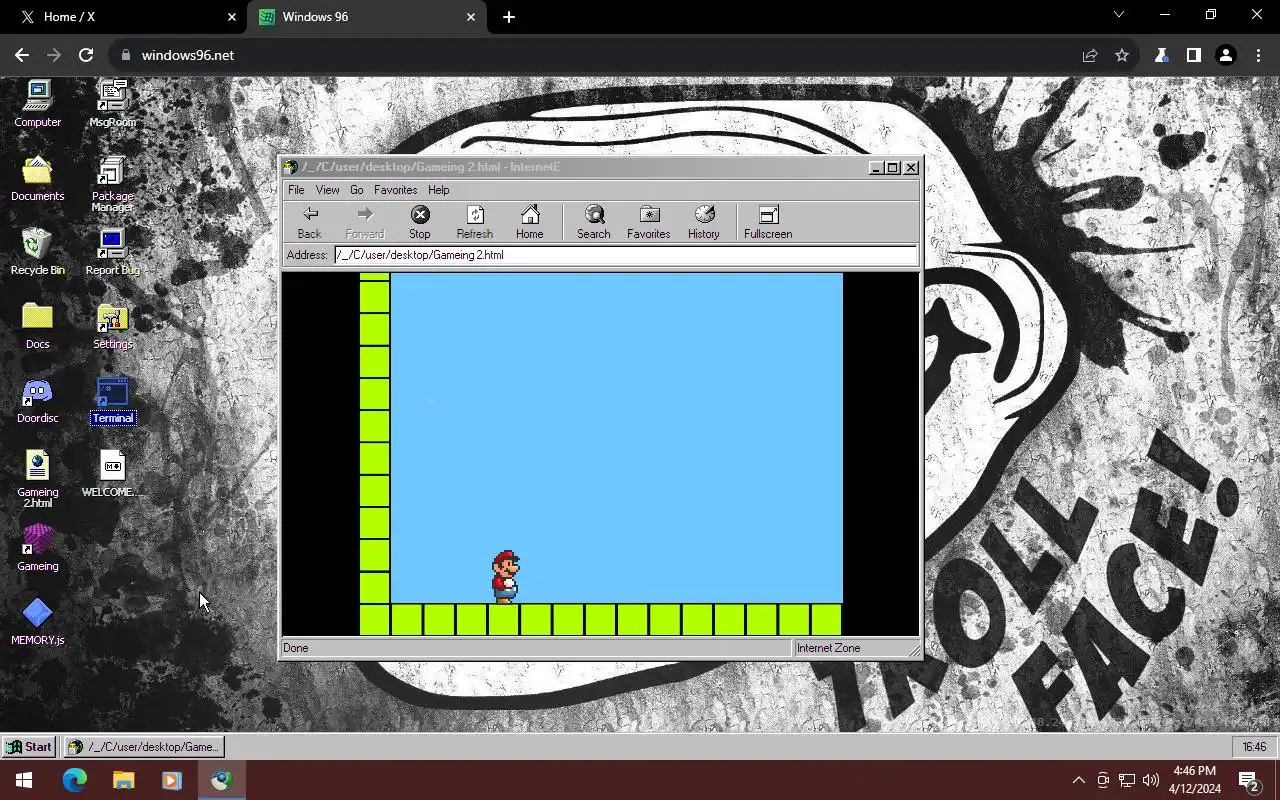
Task: Open Settings desktop icon
Action: (x=113, y=326)
